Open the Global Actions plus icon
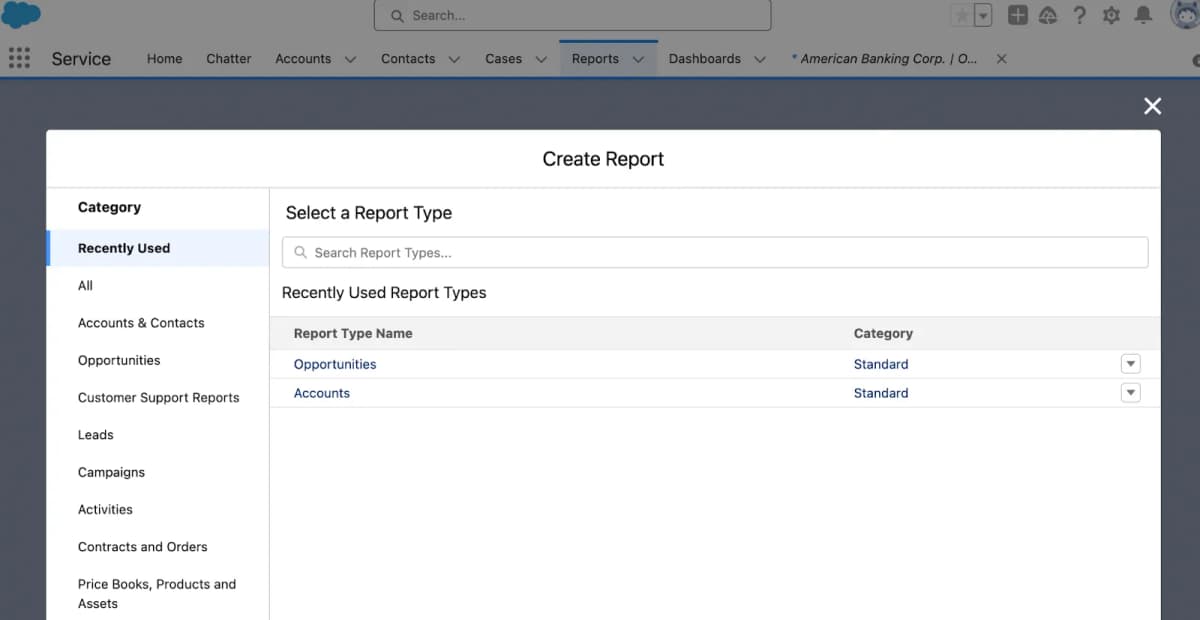Viewport: 1200px width, 620px height. (x=1017, y=15)
